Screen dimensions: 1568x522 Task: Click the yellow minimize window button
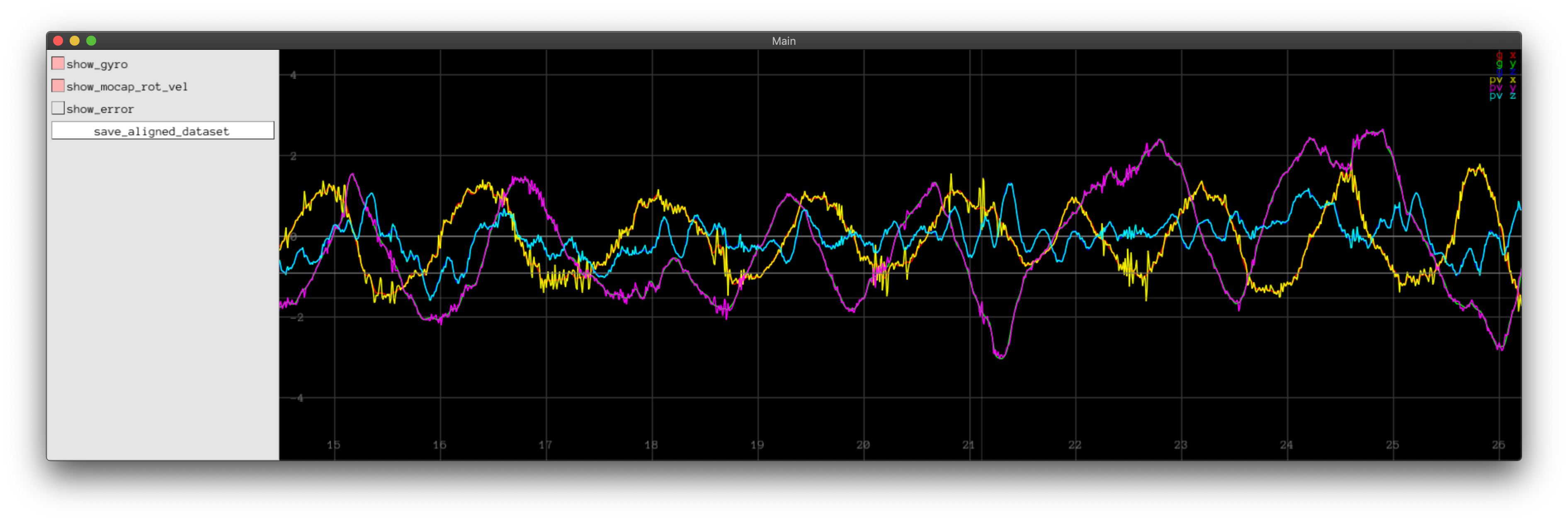pos(75,41)
